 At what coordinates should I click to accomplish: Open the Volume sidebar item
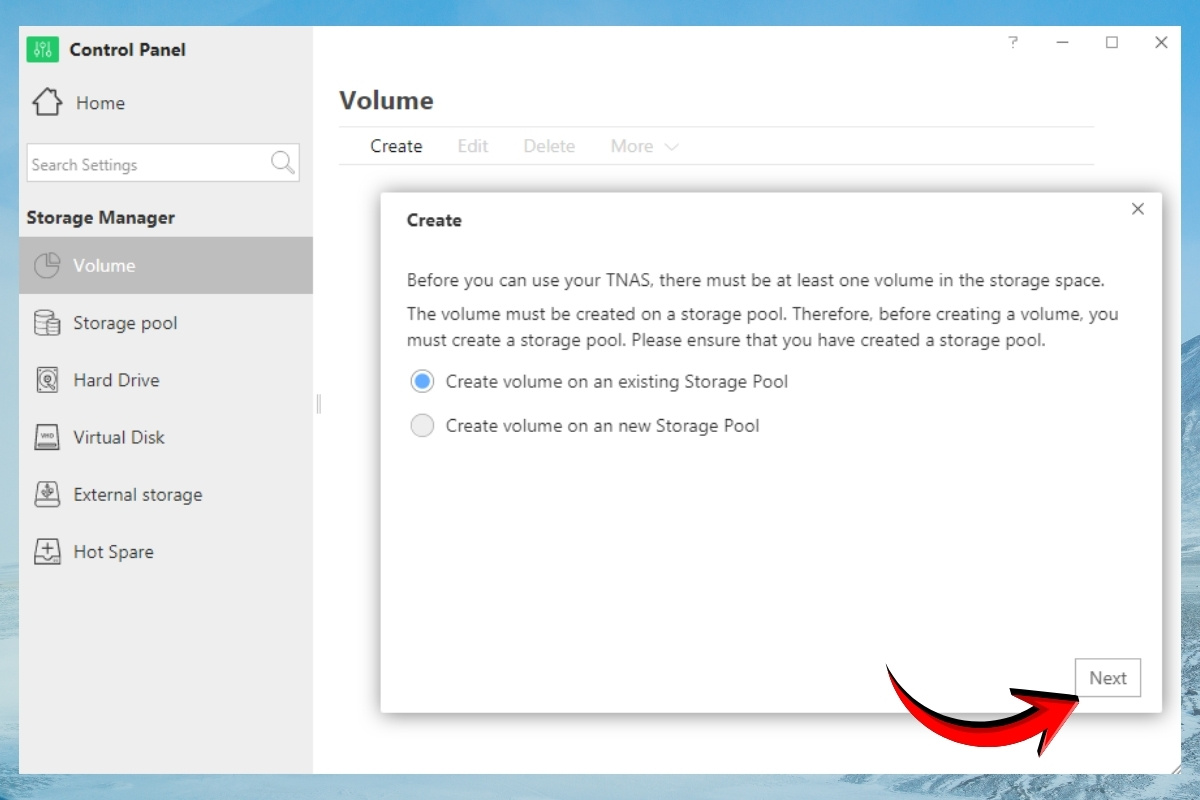166,265
